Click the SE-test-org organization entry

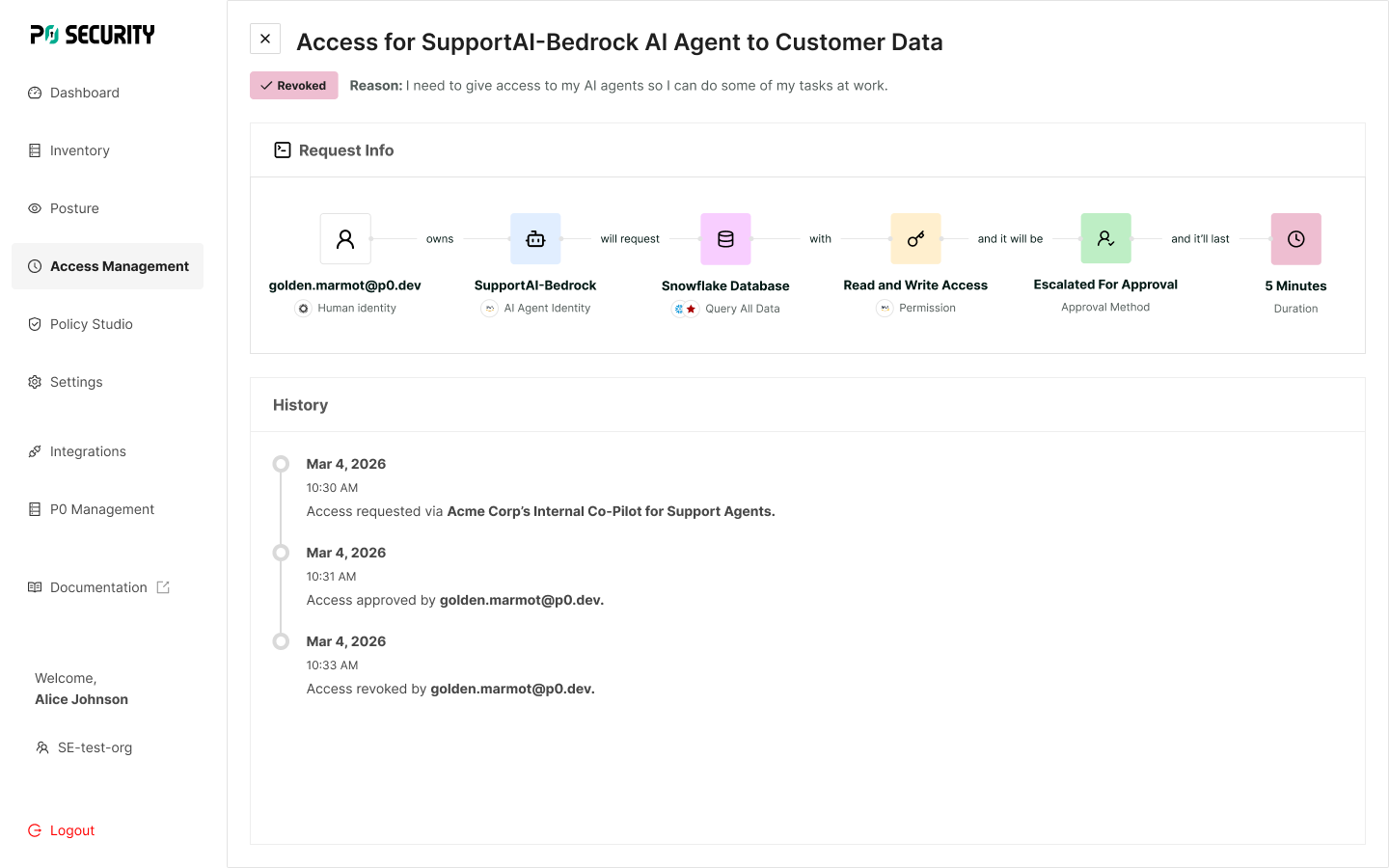(95, 747)
